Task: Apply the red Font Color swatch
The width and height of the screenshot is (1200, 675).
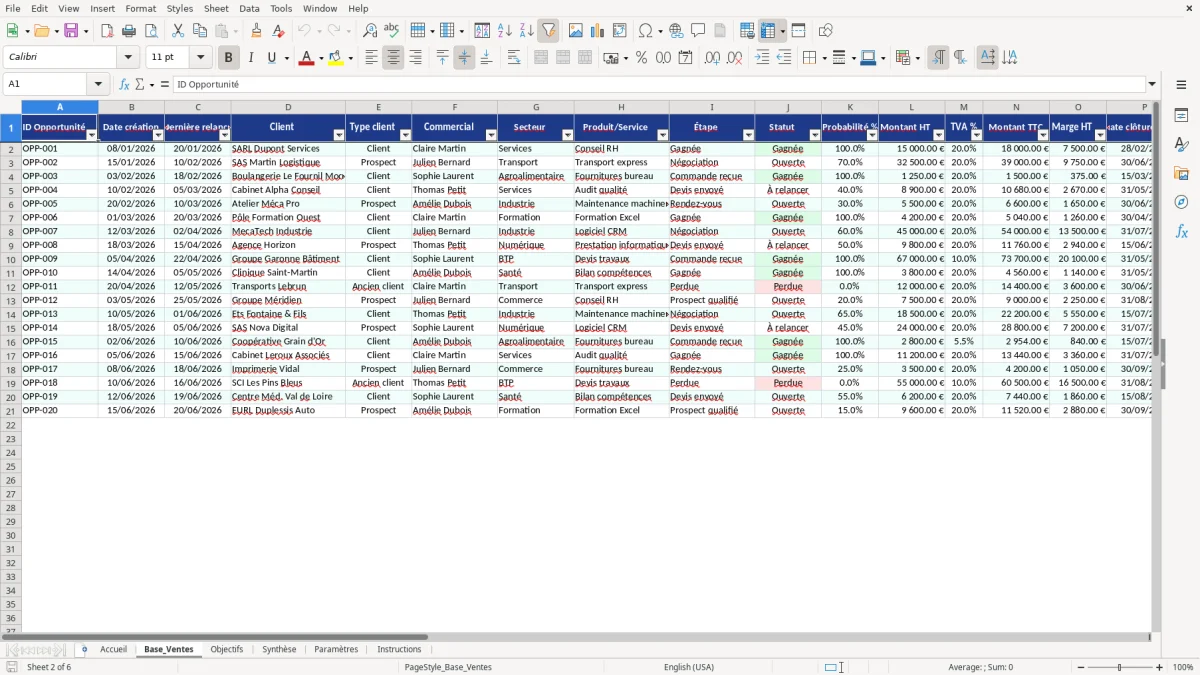Action: click(x=306, y=58)
